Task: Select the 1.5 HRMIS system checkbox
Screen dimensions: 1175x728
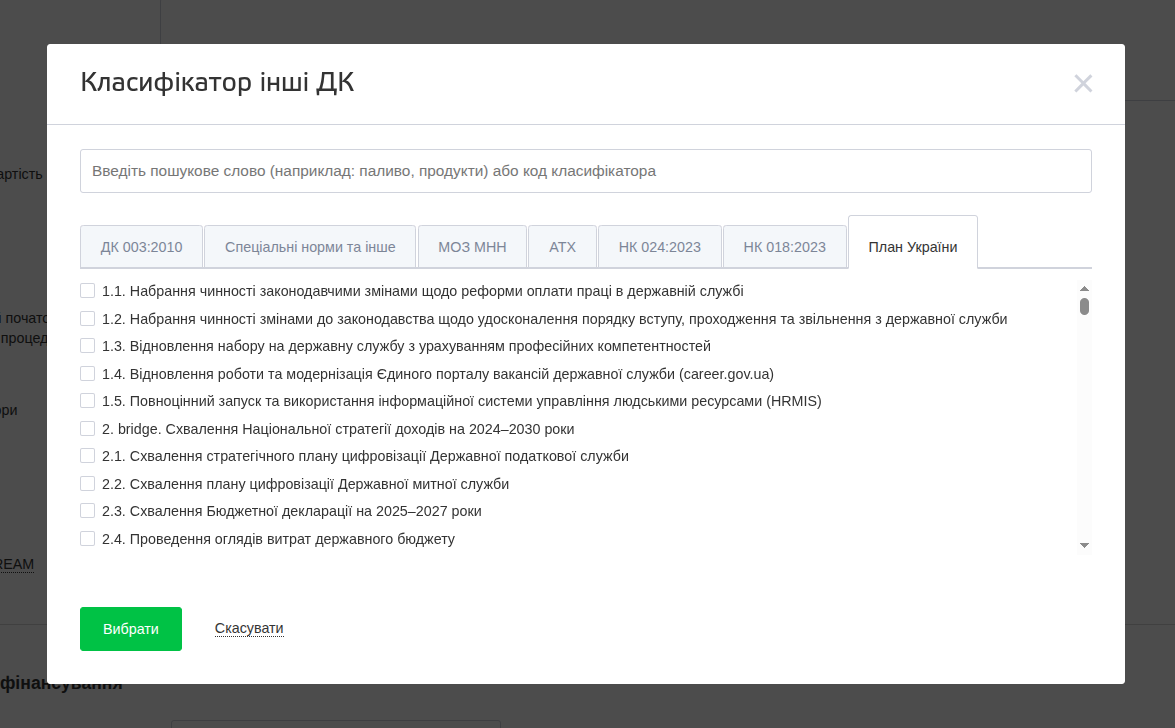Action: (x=88, y=401)
